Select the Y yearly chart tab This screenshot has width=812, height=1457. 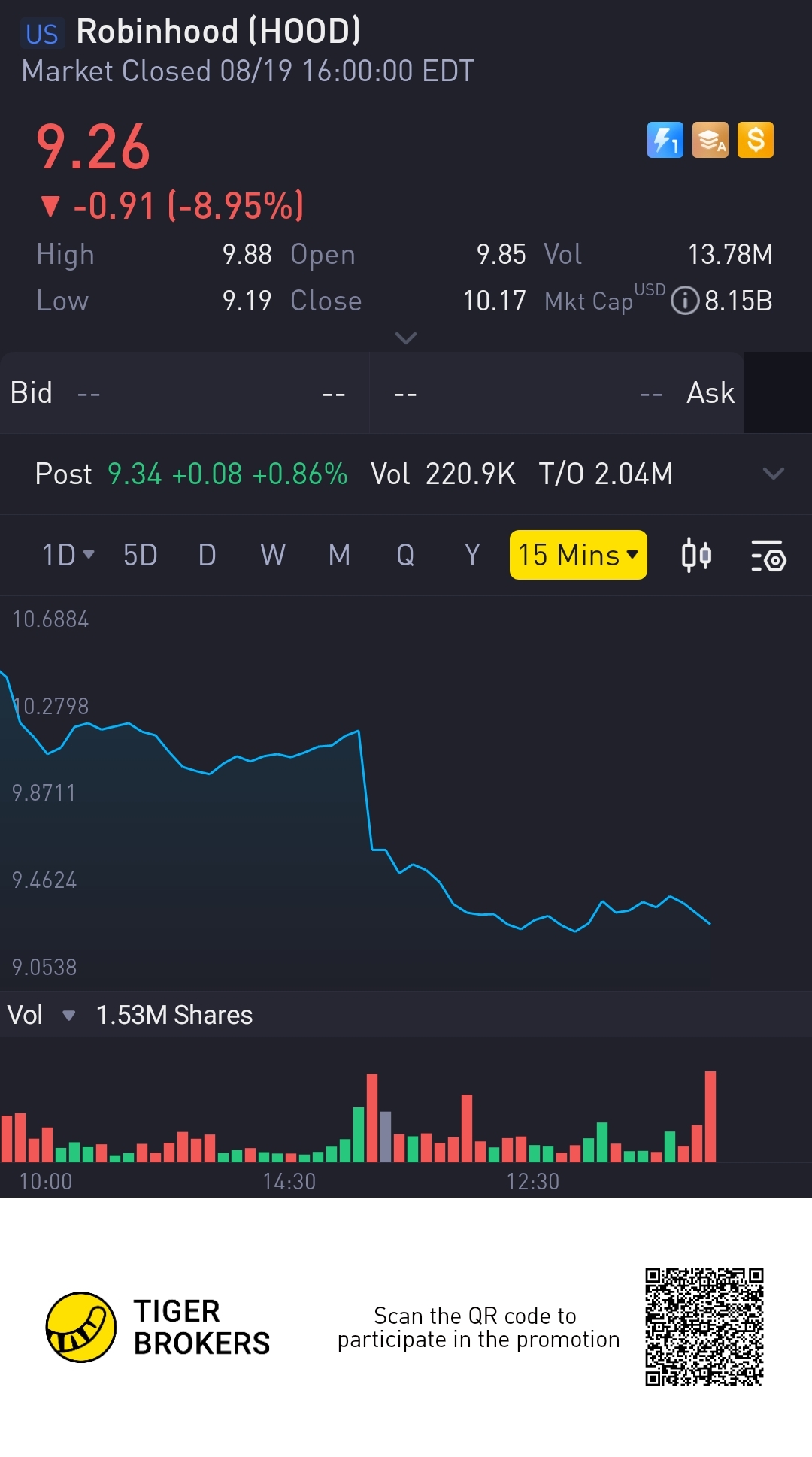tap(472, 555)
